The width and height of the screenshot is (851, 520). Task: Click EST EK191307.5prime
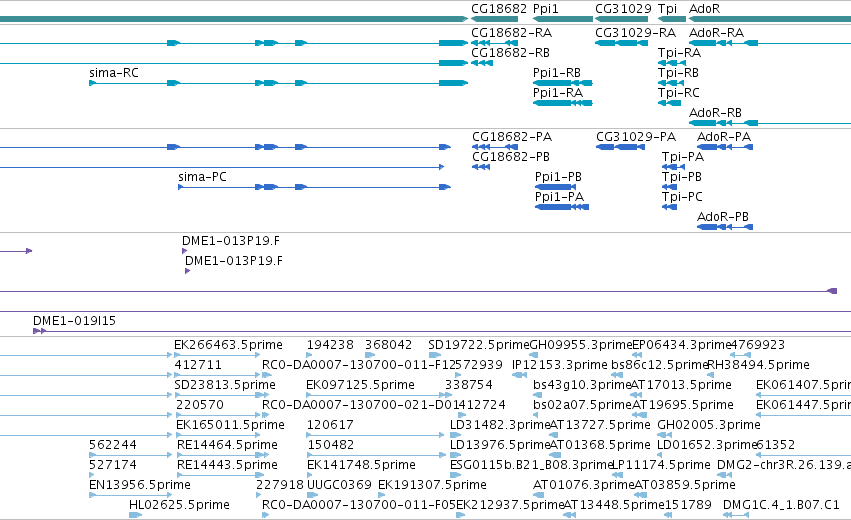coord(432,485)
